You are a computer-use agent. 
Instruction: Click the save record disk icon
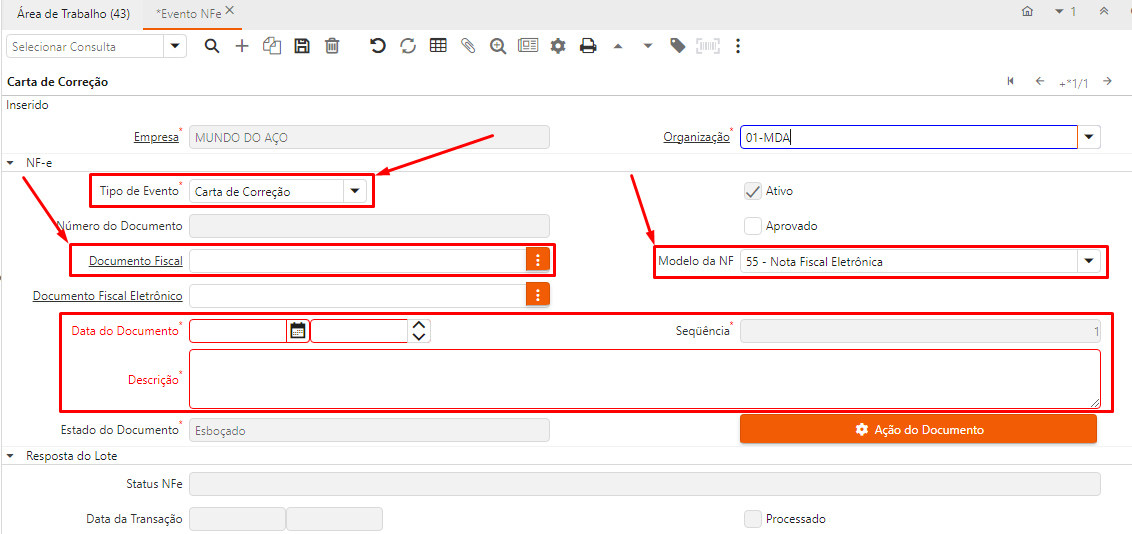click(302, 46)
